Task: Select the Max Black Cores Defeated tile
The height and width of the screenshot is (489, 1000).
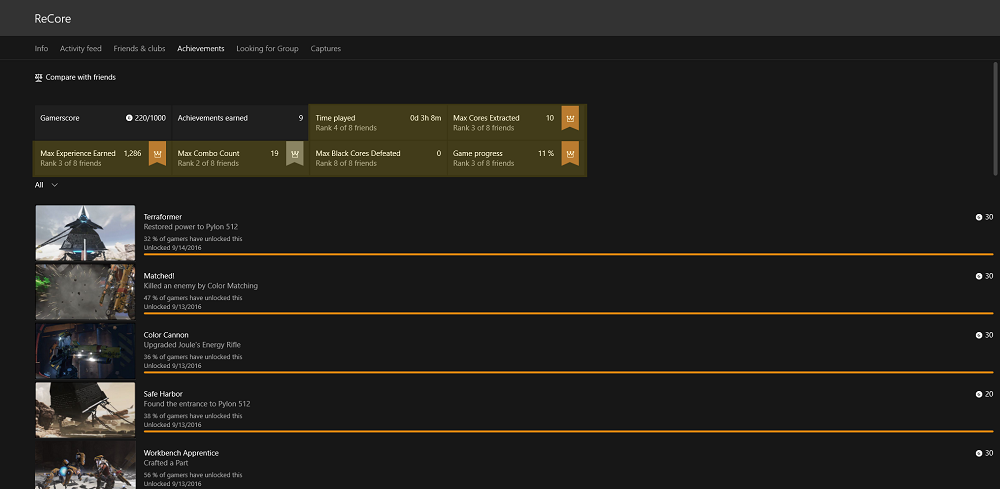Action: [x=378, y=158]
